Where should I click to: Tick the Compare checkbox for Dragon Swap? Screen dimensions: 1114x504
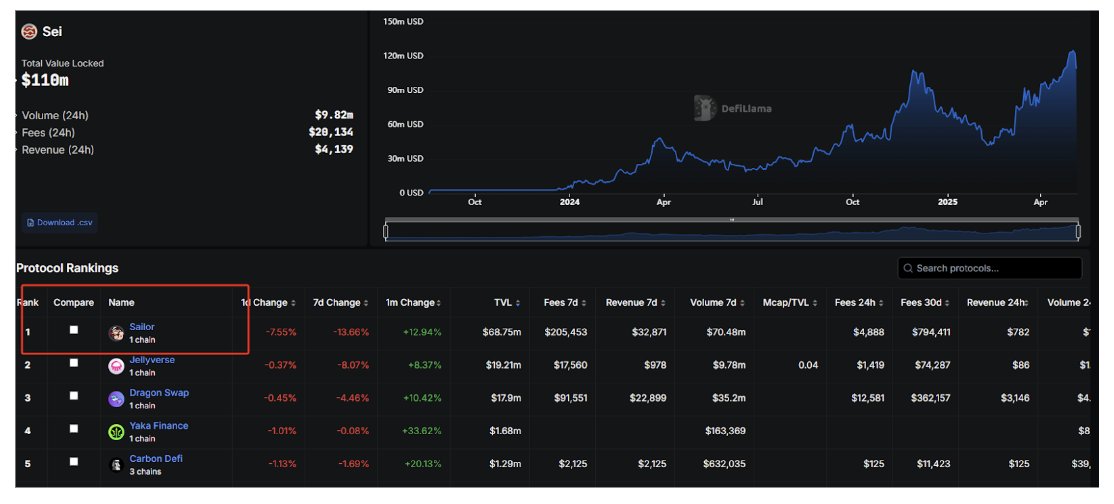tap(74, 396)
